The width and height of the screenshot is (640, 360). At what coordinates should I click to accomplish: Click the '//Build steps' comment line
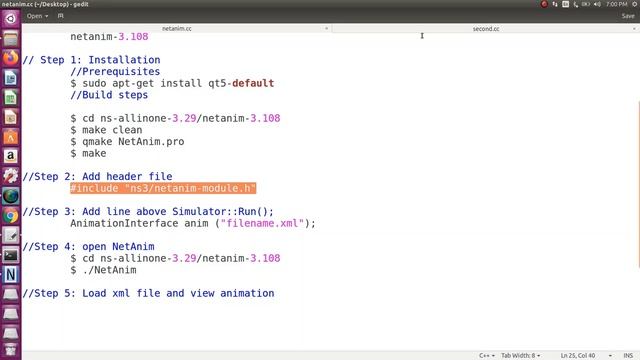pyautogui.click(x=109, y=95)
